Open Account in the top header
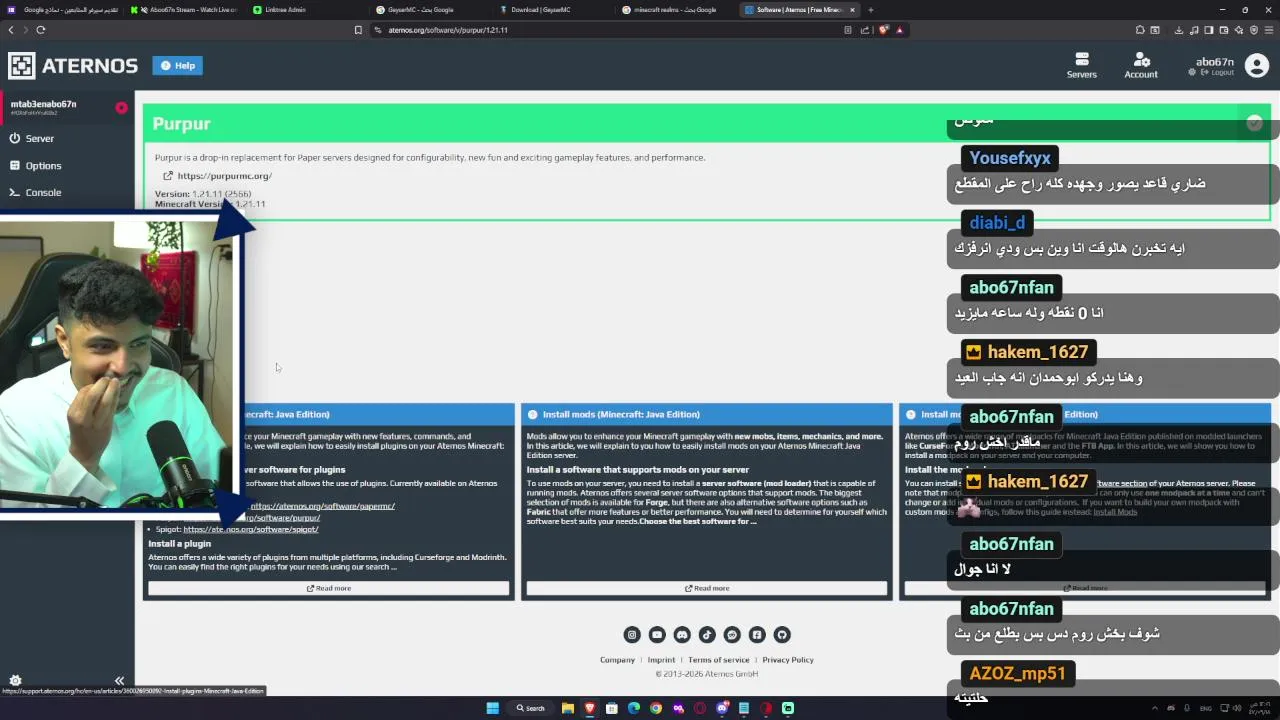The width and height of the screenshot is (1280, 720). point(1141,66)
